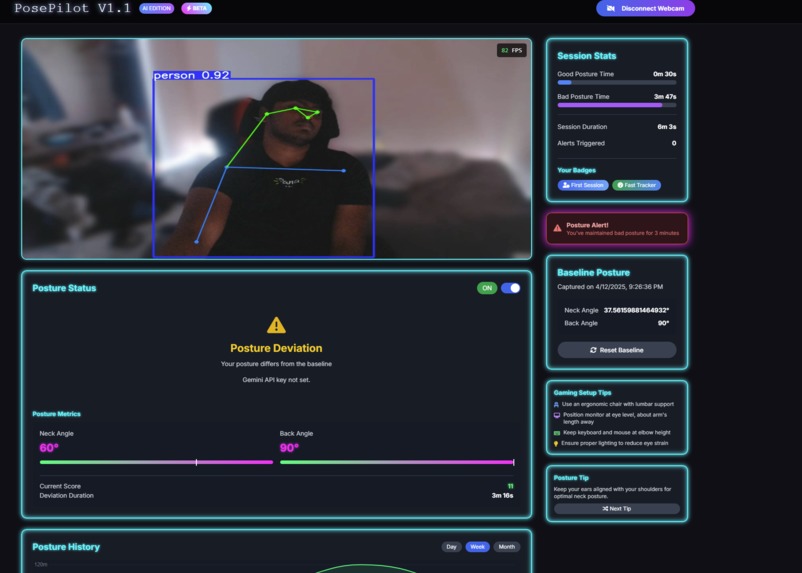
Task: Click the Posture Deviation heading
Action: pos(276,348)
